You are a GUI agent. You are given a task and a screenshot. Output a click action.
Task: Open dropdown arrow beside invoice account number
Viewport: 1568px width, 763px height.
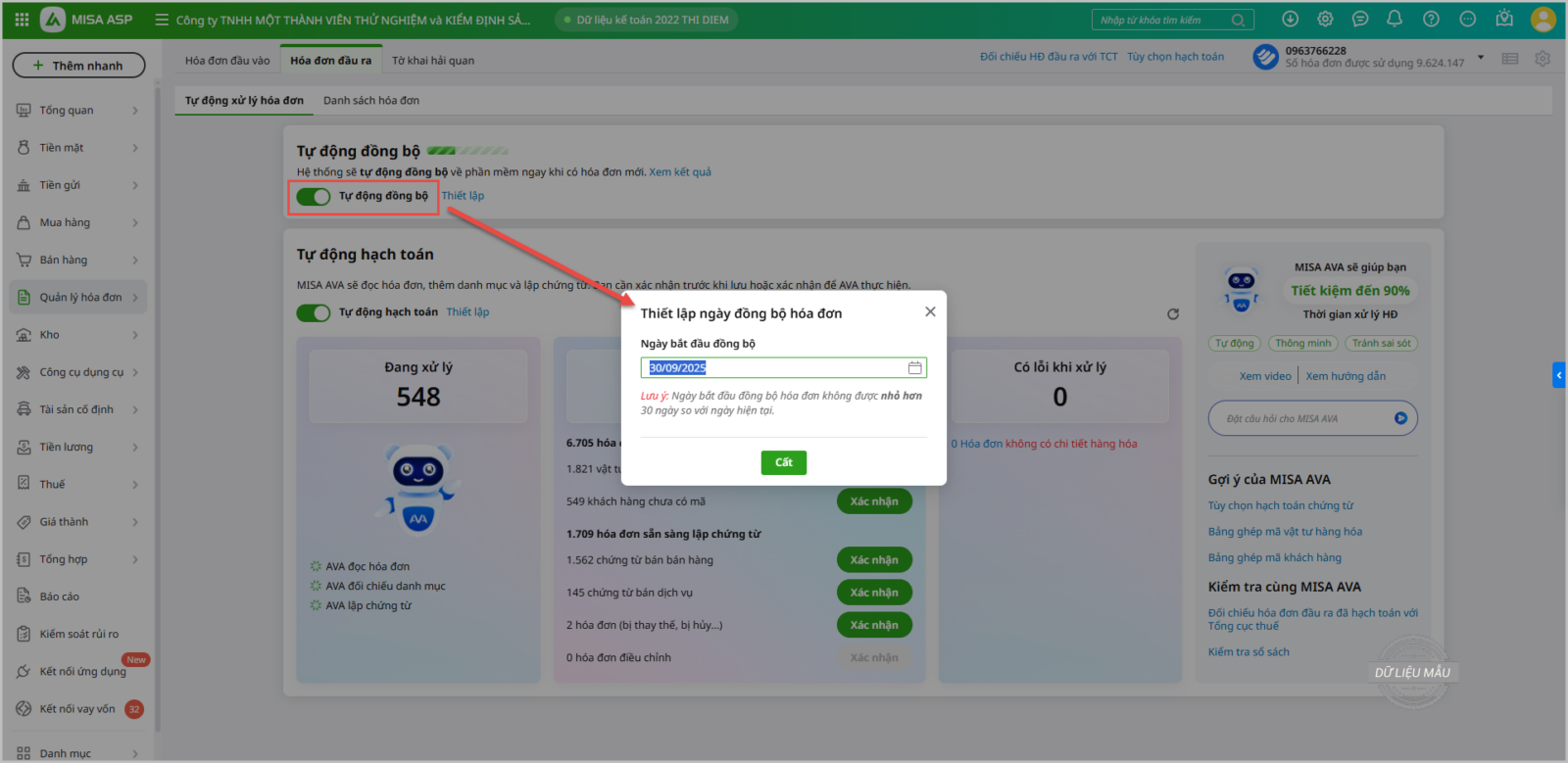point(1481,57)
